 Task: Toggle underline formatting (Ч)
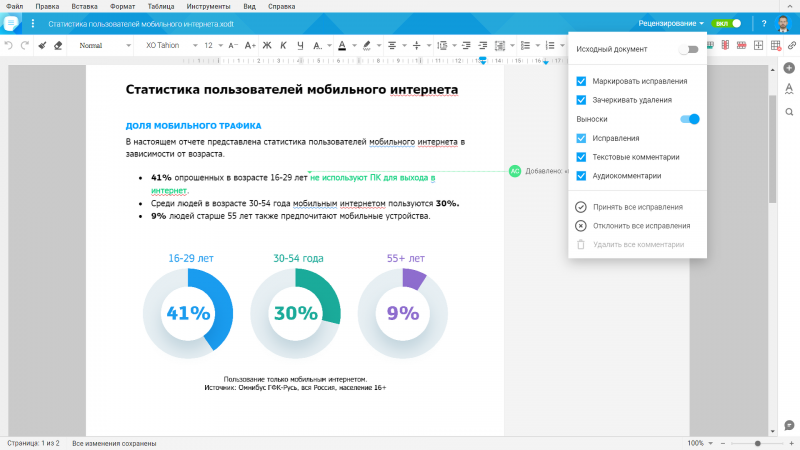point(300,45)
